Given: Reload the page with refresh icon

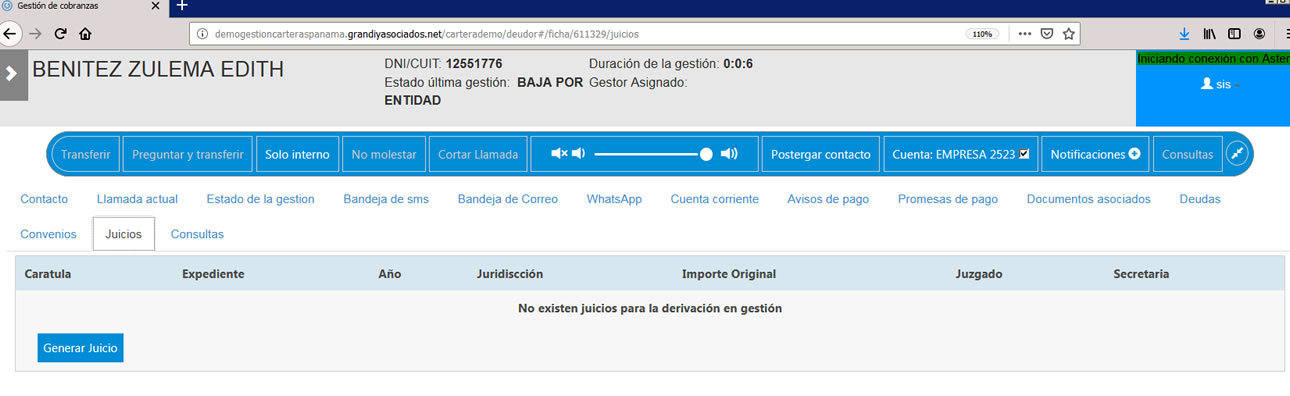Looking at the screenshot, I should pyautogui.click(x=60, y=33).
